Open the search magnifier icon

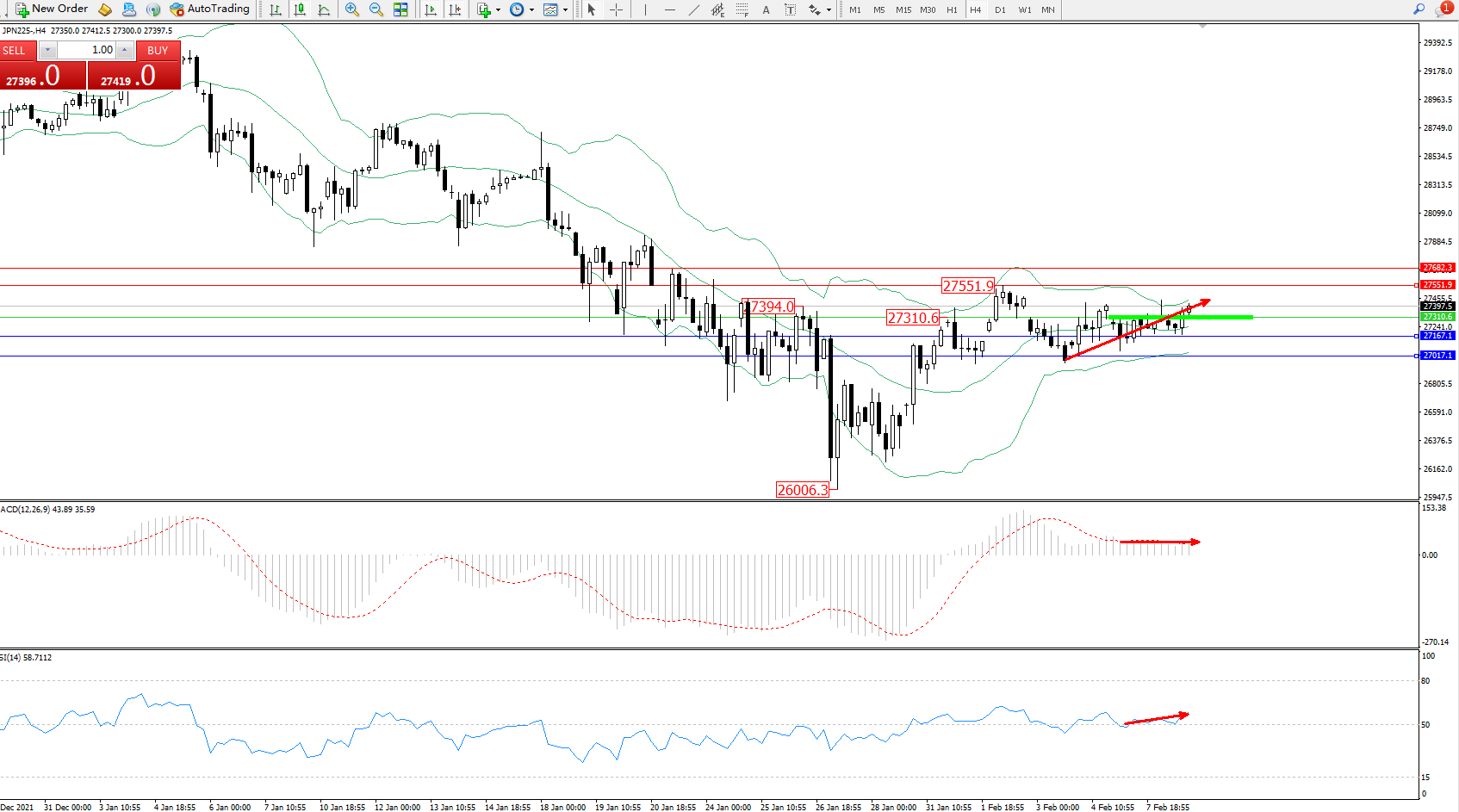pyautogui.click(x=1419, y=9)
